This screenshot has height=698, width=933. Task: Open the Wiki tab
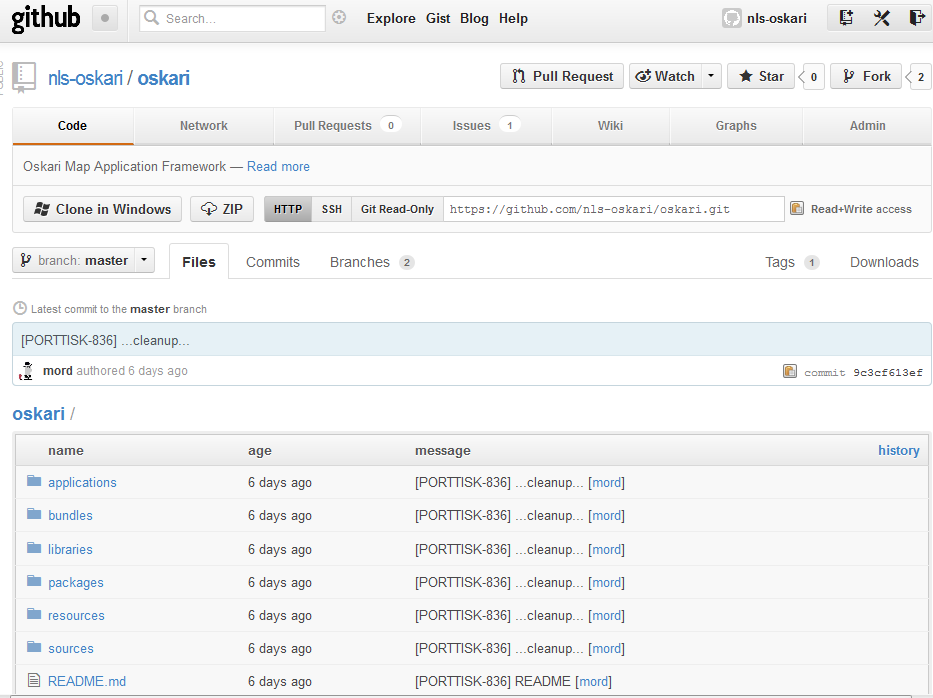610,126
